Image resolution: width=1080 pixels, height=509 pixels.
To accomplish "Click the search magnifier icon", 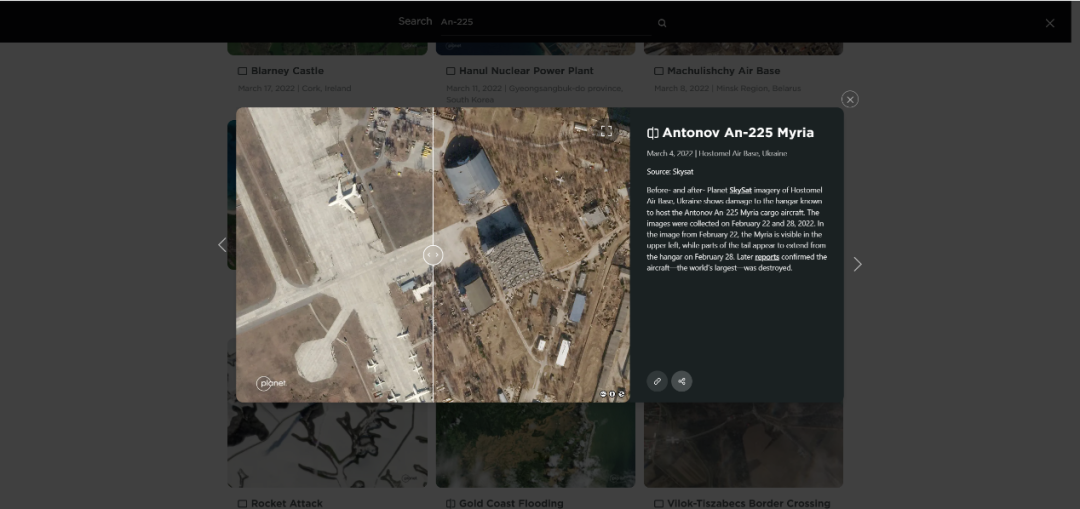I will pyautogui.click(x=662, y=23).
